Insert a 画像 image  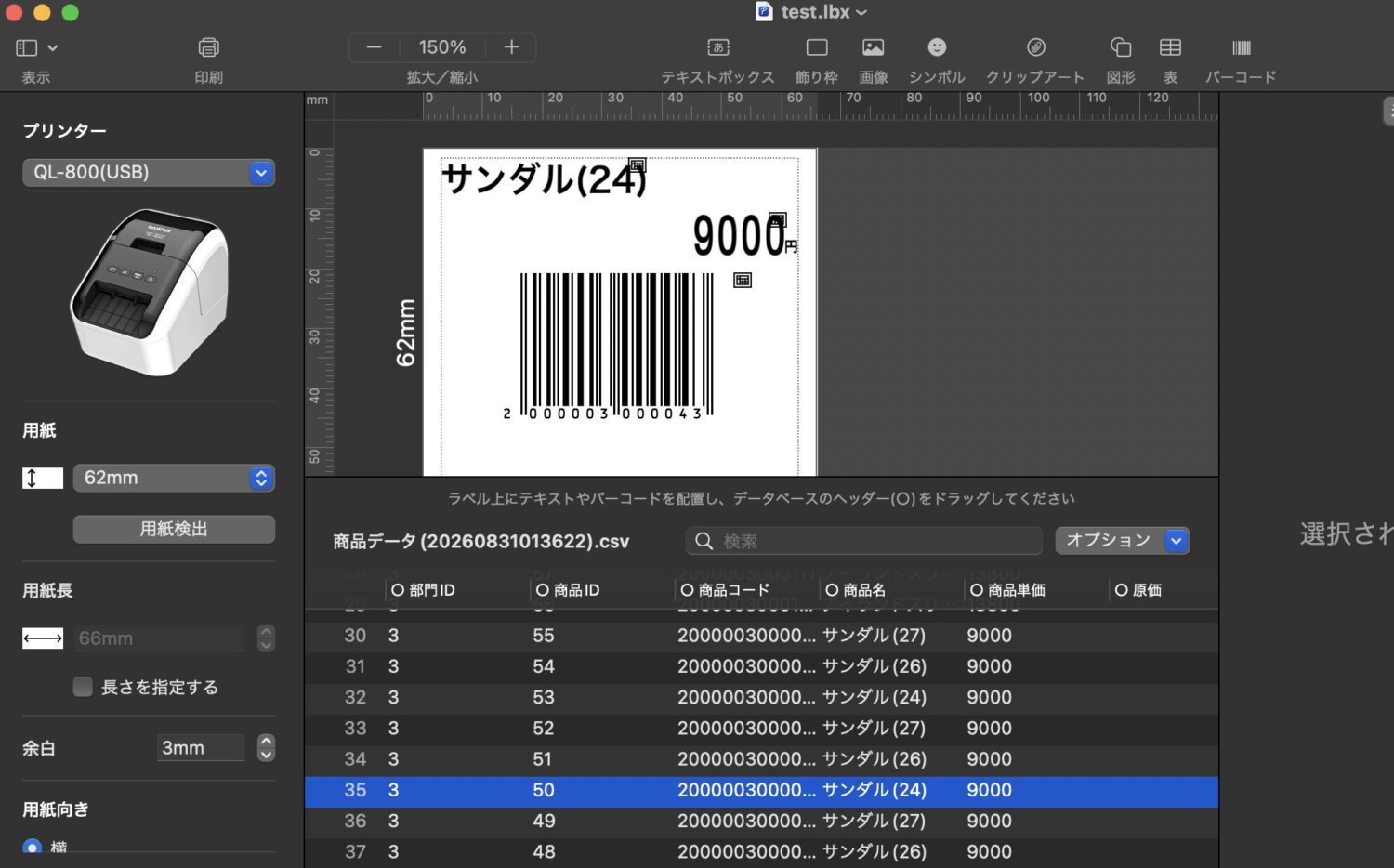pos(874,47)
